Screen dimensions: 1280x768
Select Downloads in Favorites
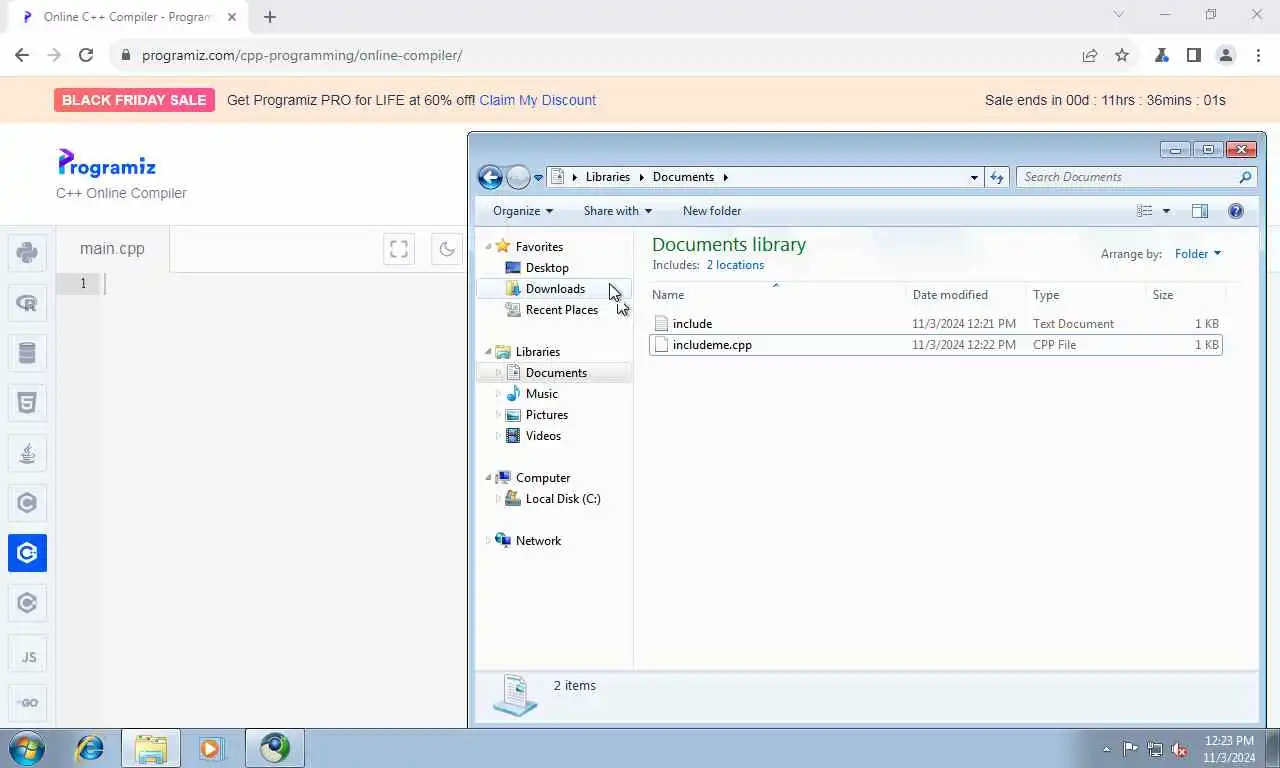click(555, 289)
